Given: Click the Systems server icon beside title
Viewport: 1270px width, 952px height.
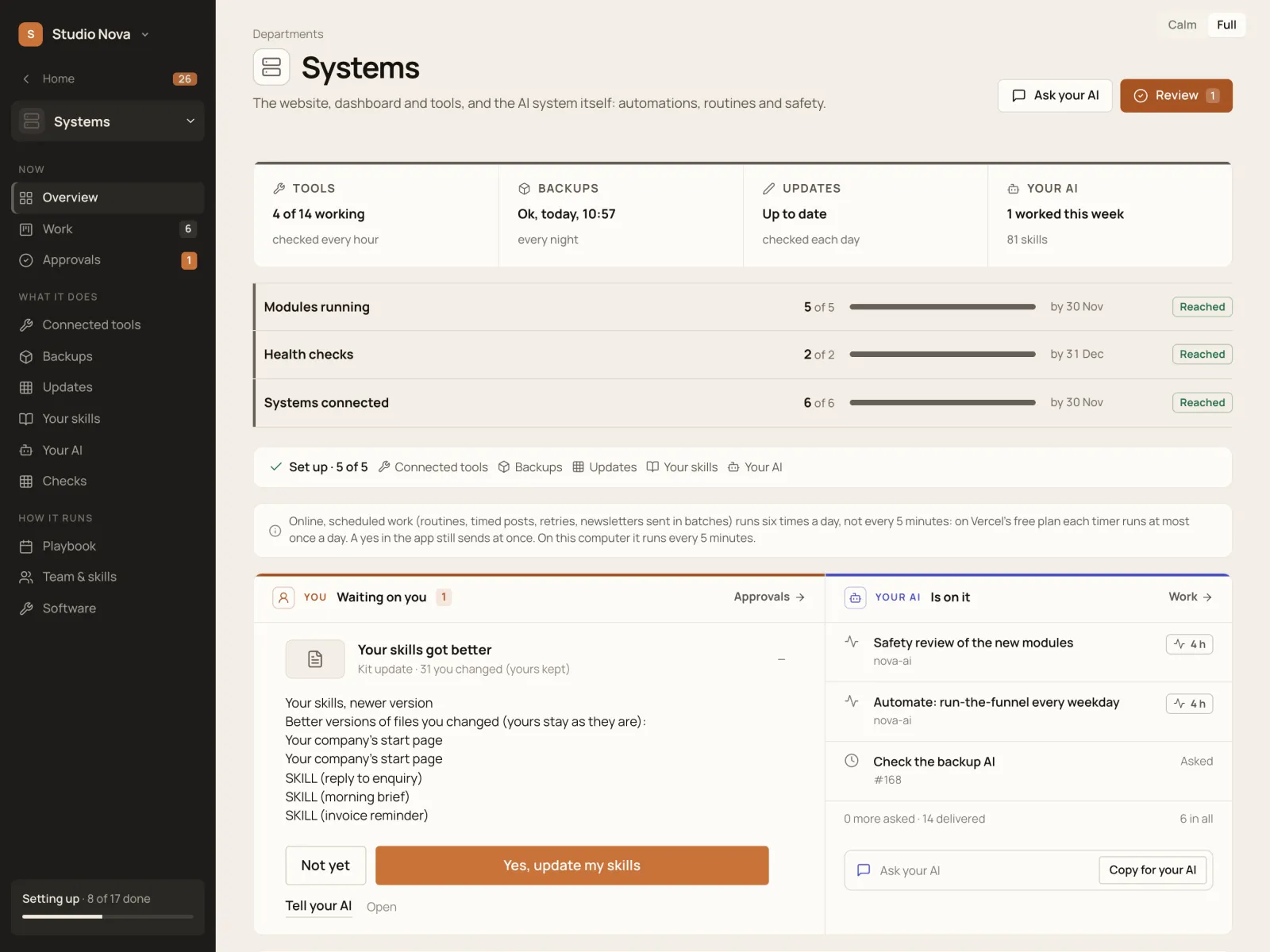Looking at the screenshot, I should point(271,67).
